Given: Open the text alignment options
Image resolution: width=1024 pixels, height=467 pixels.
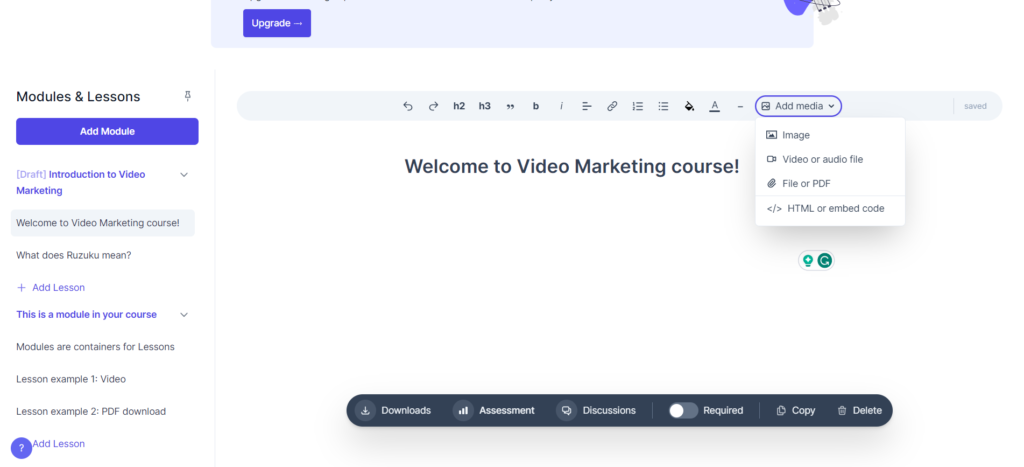Looking at the screenshot, I should click(x=587, y=106).
